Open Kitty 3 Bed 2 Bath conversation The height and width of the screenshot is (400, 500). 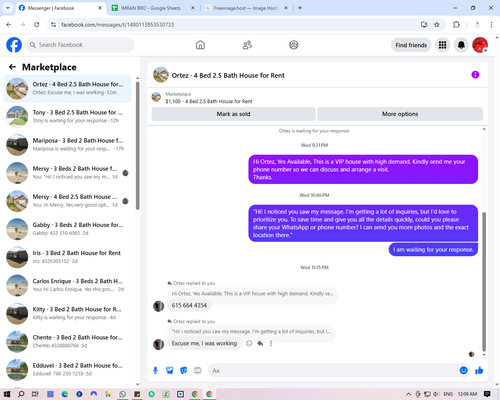(x=67, y=313)
